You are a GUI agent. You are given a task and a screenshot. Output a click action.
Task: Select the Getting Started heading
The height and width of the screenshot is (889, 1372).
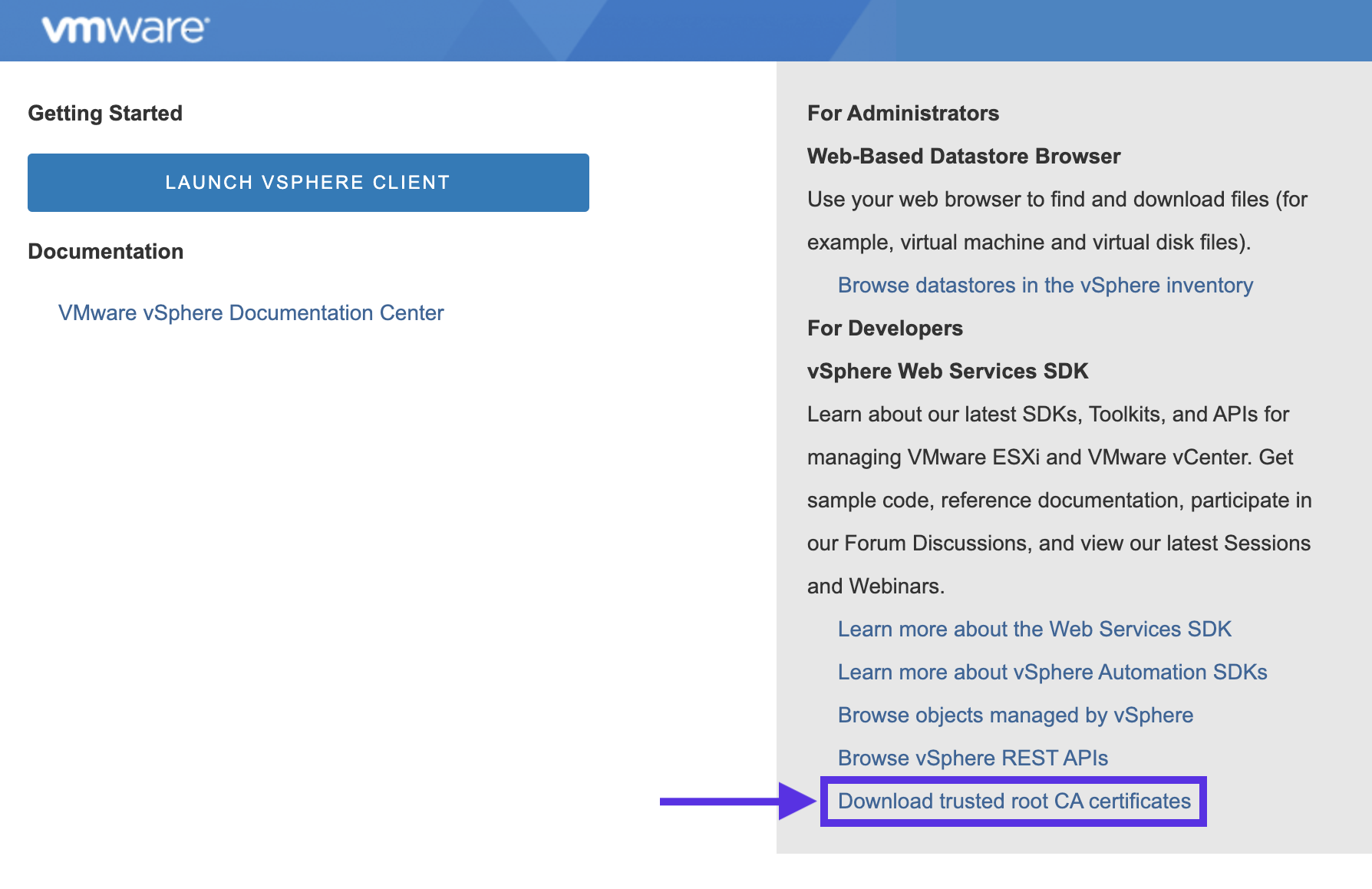click(x=105, y=114)
